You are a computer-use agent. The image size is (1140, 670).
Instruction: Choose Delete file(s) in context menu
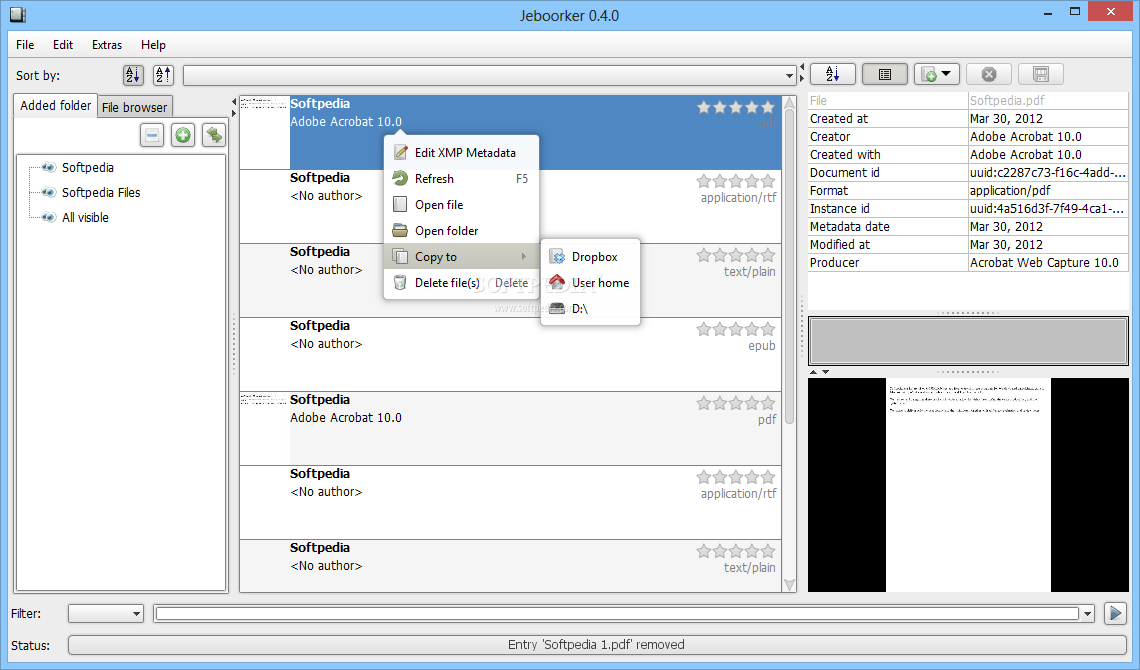[461, 283]
